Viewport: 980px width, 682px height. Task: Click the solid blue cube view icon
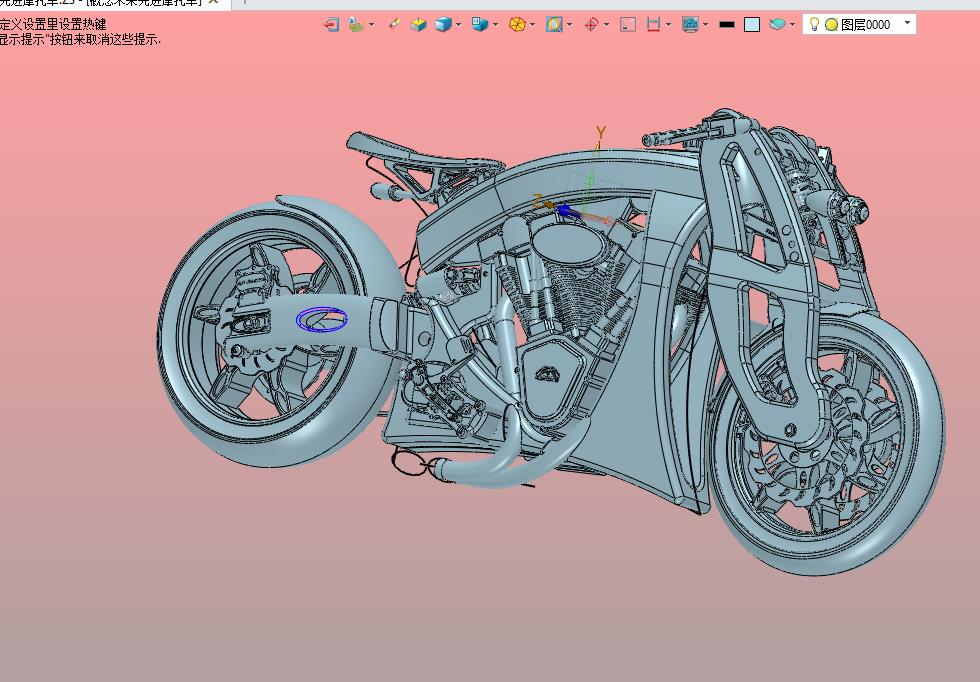click(443, 24)
